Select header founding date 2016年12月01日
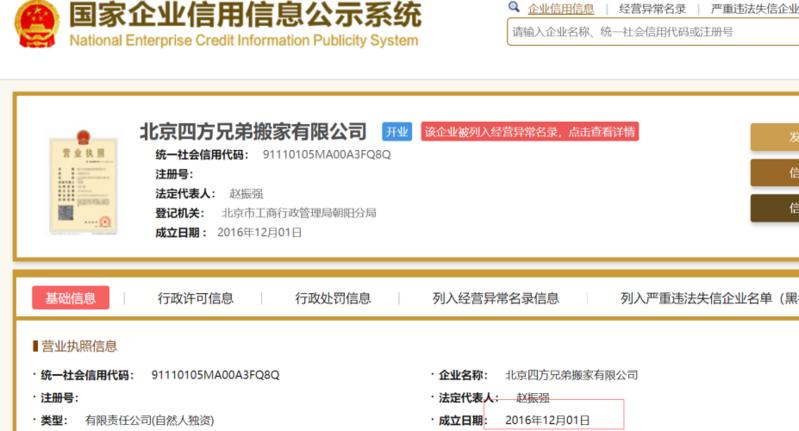 [259, 232]
